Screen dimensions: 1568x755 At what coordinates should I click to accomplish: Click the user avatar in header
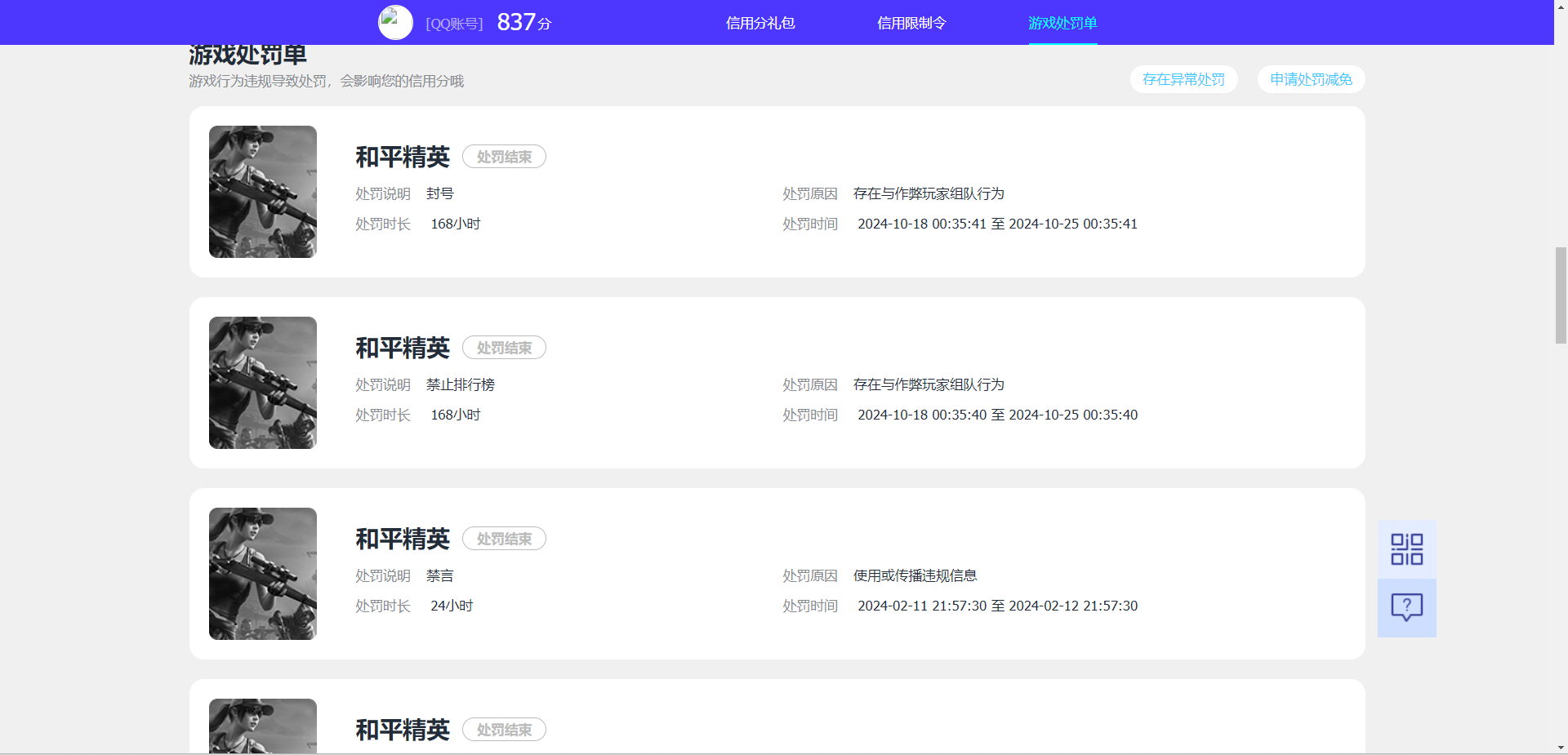(395, 22)
